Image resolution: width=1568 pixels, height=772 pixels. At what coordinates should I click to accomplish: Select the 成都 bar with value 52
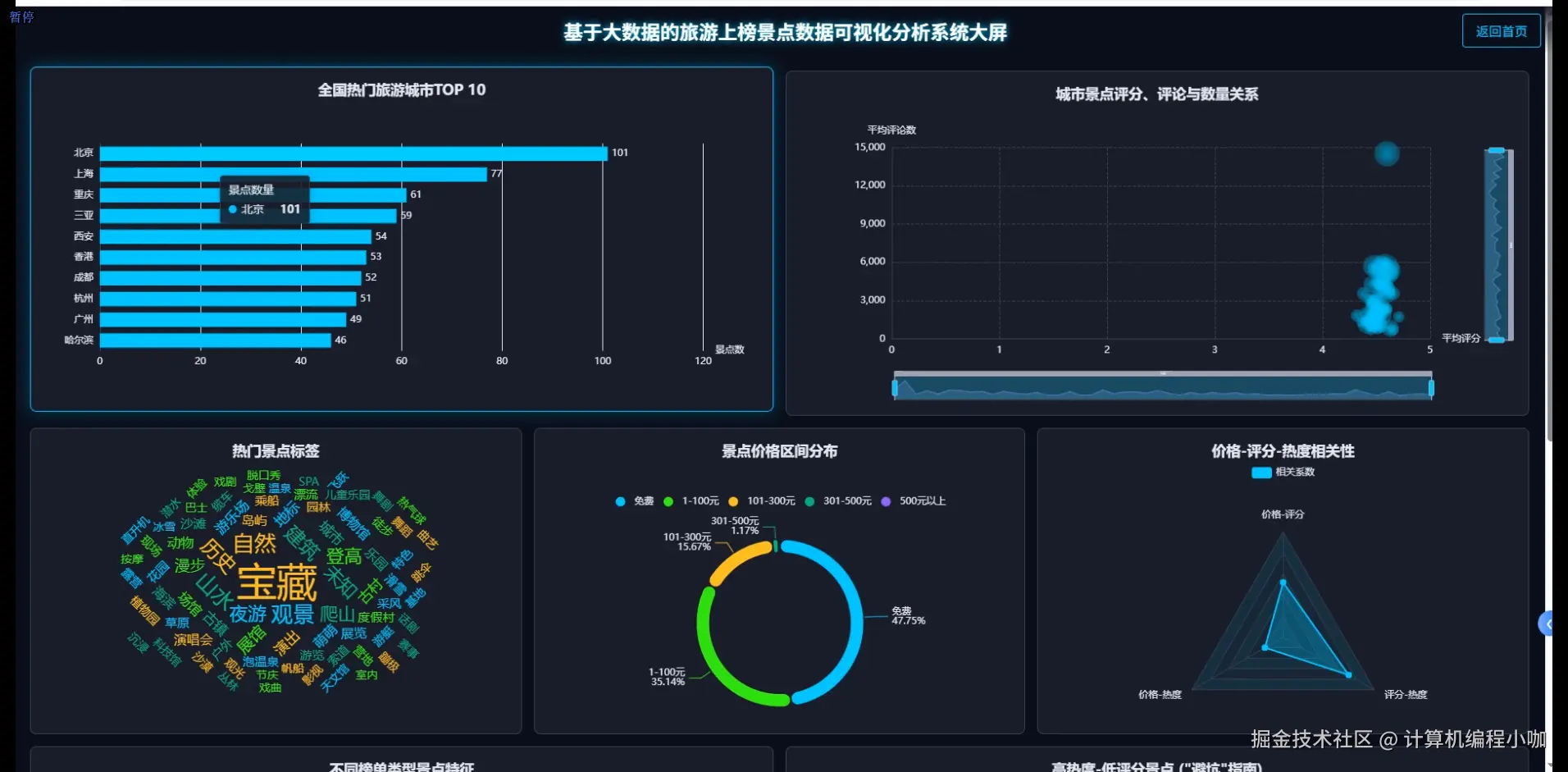(230, 278)
